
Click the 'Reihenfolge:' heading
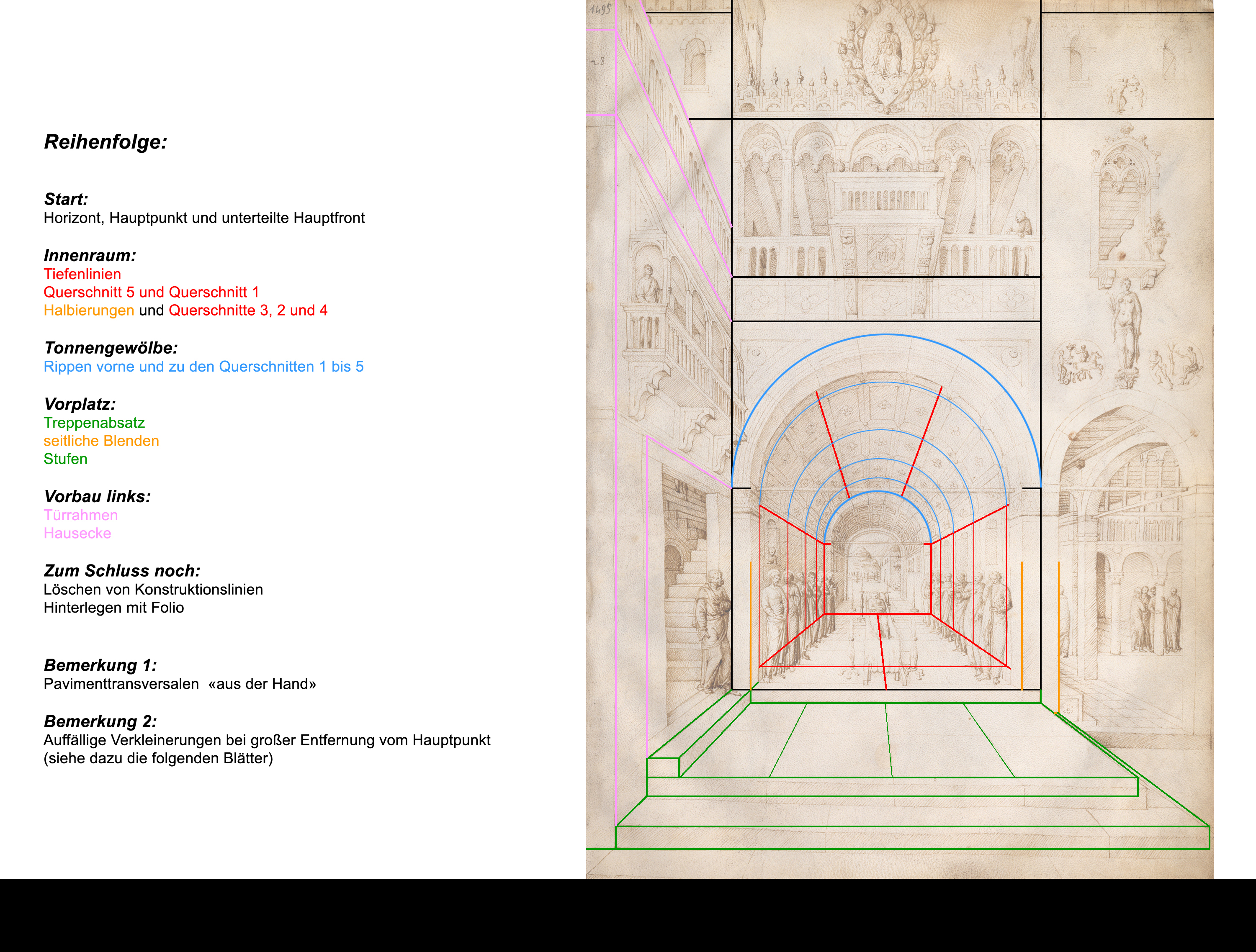(x=106, y=142)
